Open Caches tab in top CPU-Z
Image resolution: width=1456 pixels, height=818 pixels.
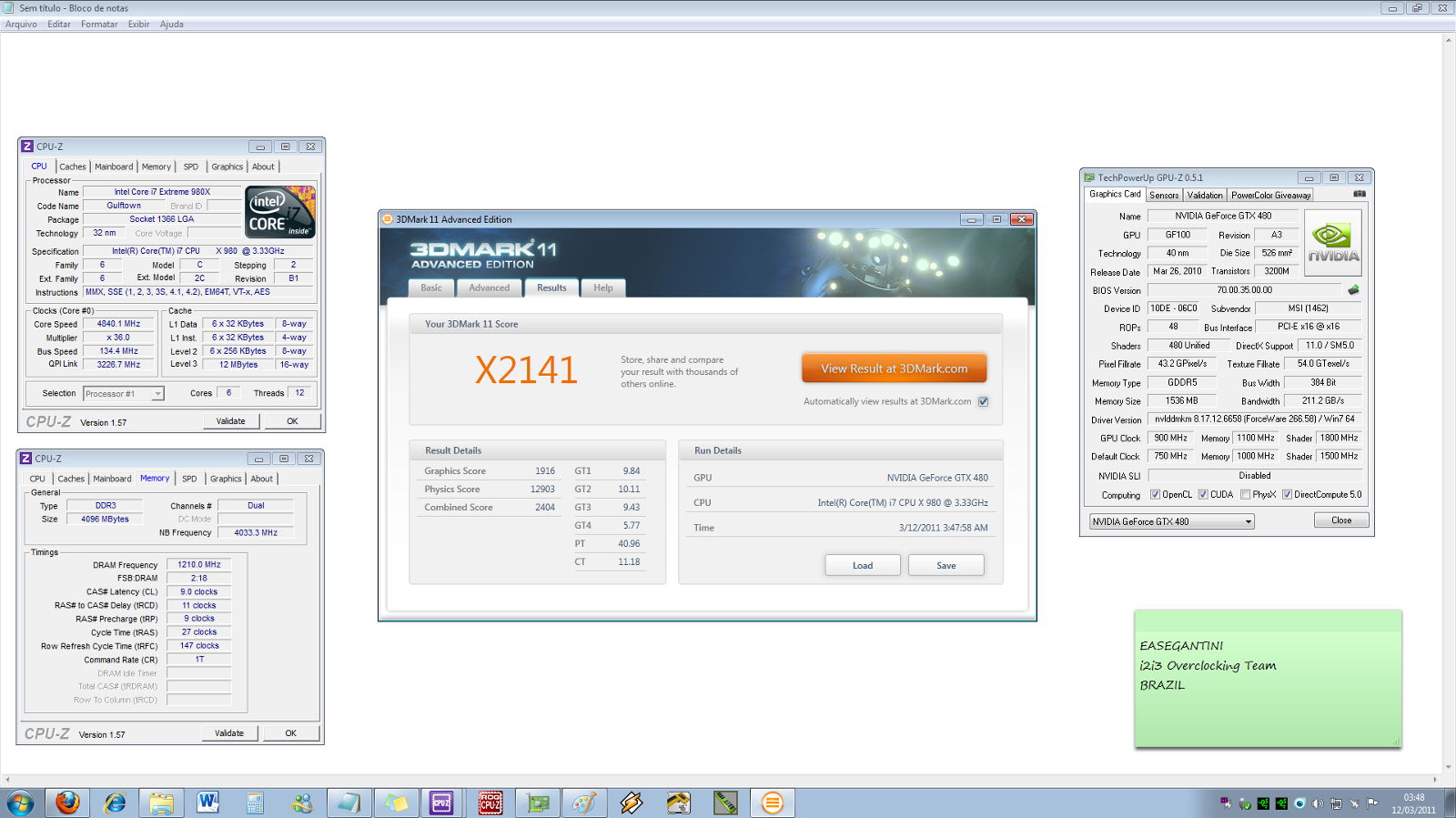73,167
